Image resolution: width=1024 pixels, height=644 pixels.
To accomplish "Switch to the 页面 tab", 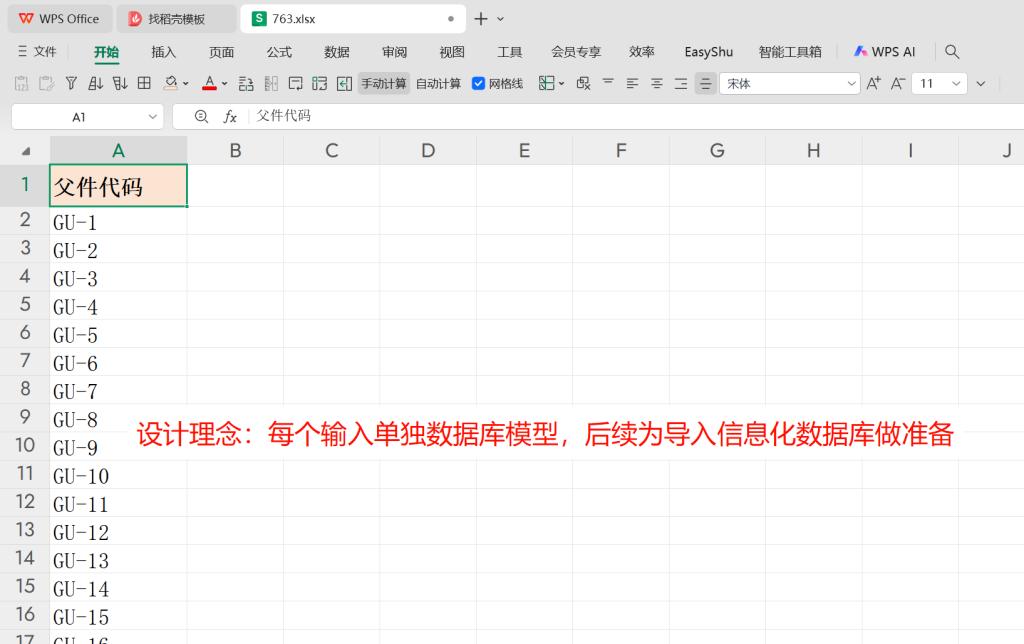I will (x=221, y=52).
